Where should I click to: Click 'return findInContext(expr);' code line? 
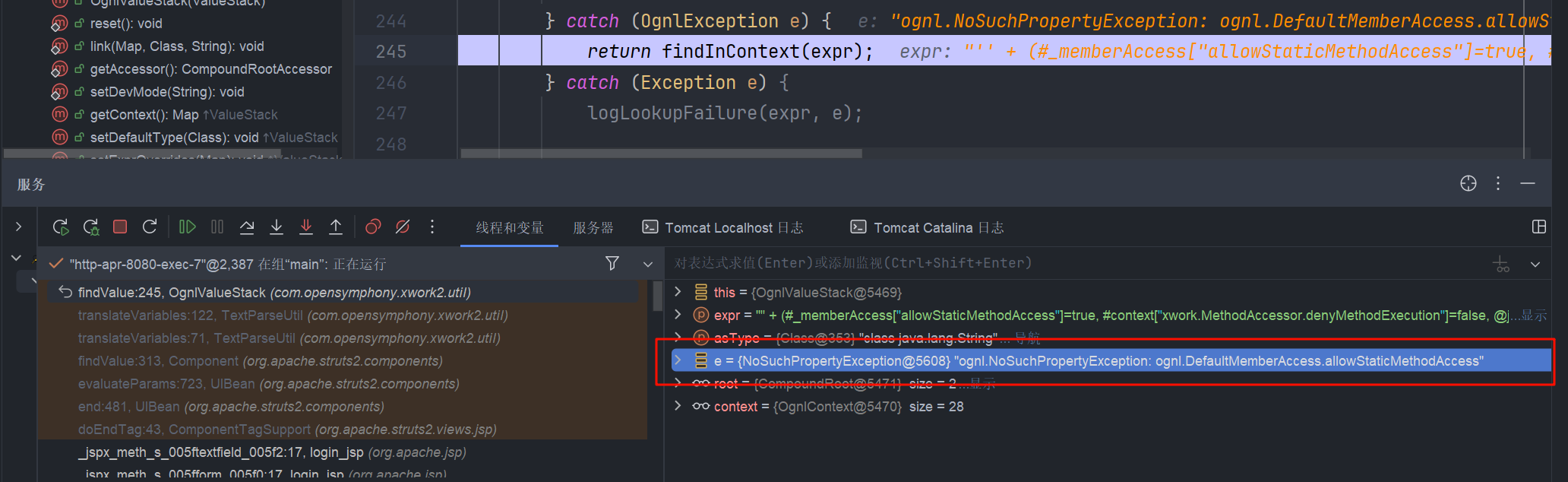[x=729, y=51]
